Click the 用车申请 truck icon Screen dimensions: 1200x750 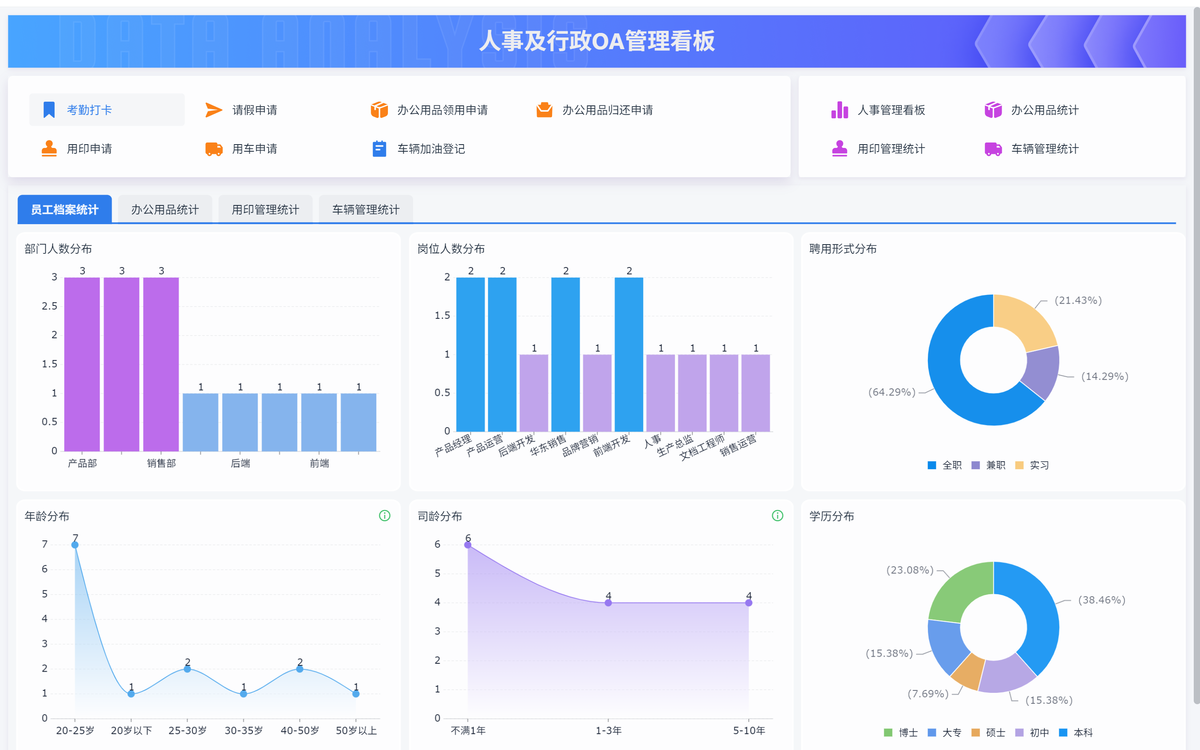214,149
